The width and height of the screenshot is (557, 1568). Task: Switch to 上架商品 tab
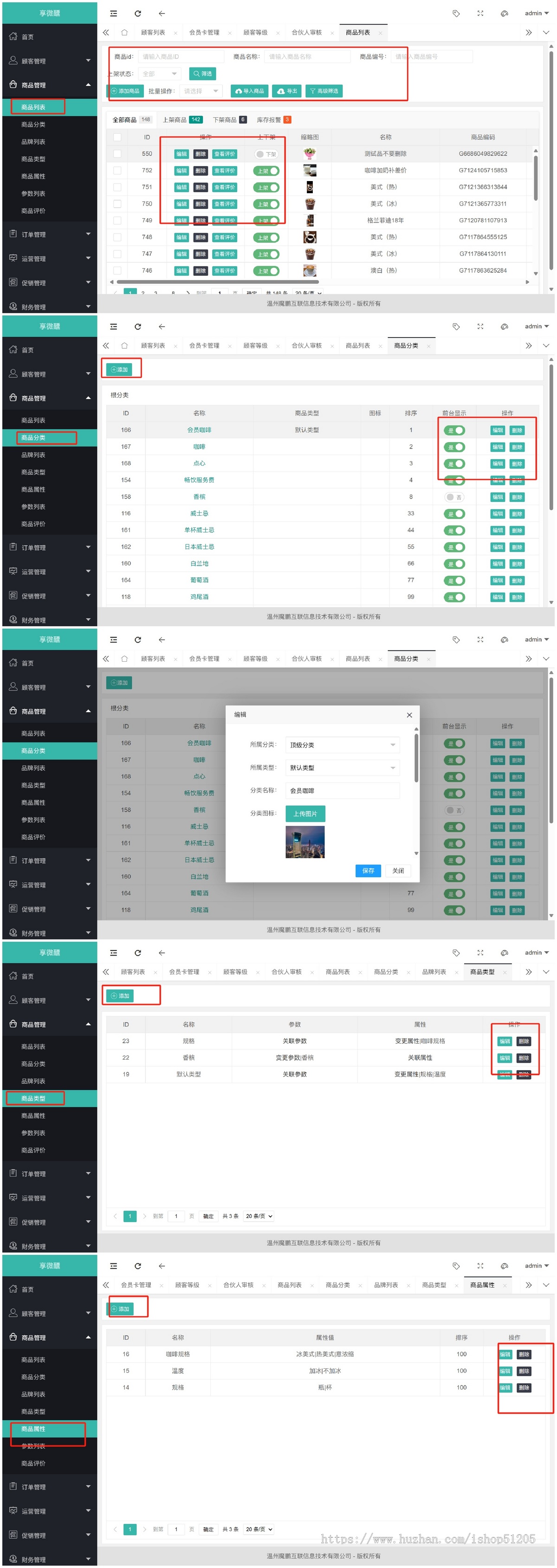[x=182, y=120]
